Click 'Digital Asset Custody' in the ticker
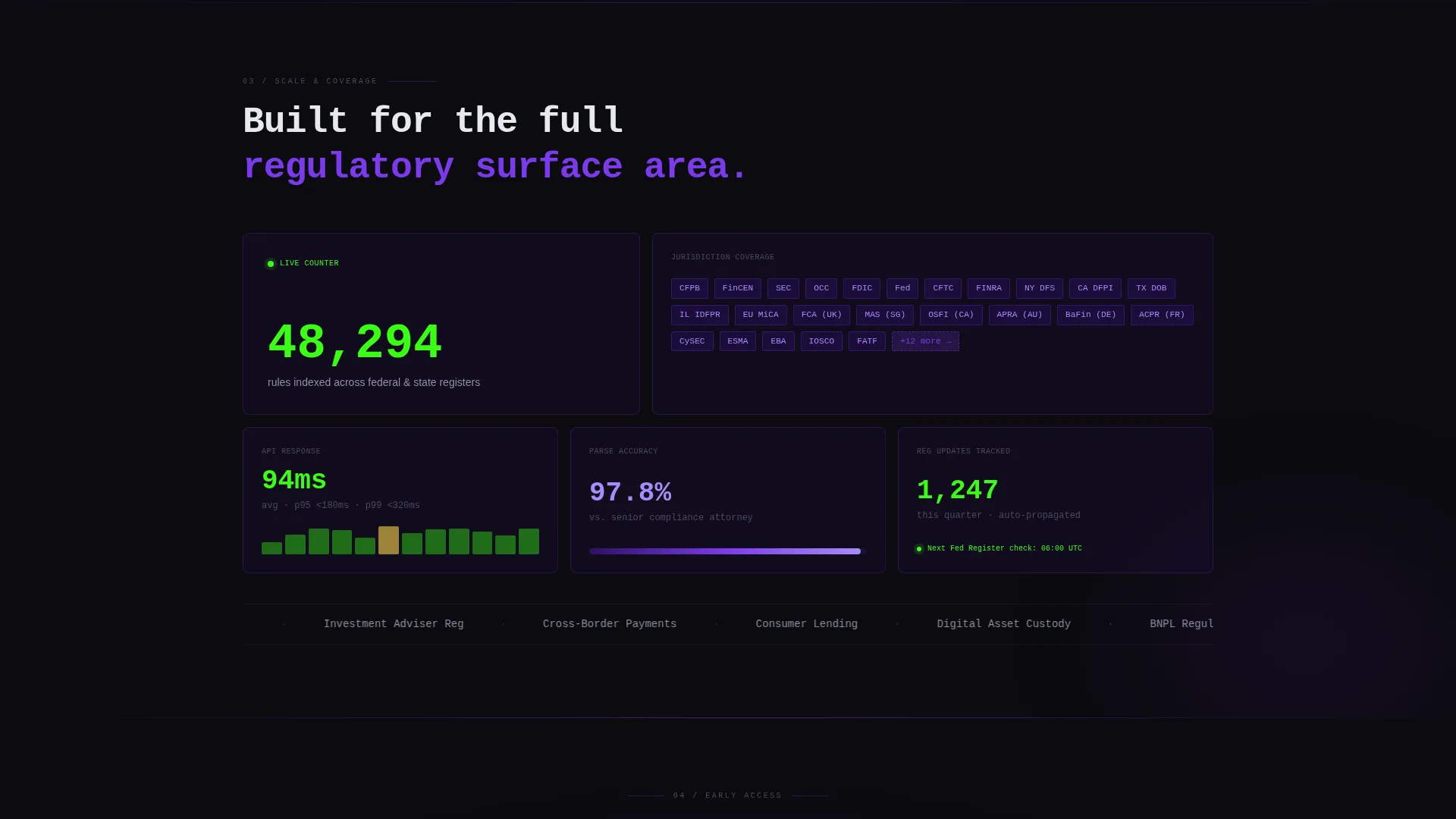This screenshot has width=1456, height=819. 1004,624
